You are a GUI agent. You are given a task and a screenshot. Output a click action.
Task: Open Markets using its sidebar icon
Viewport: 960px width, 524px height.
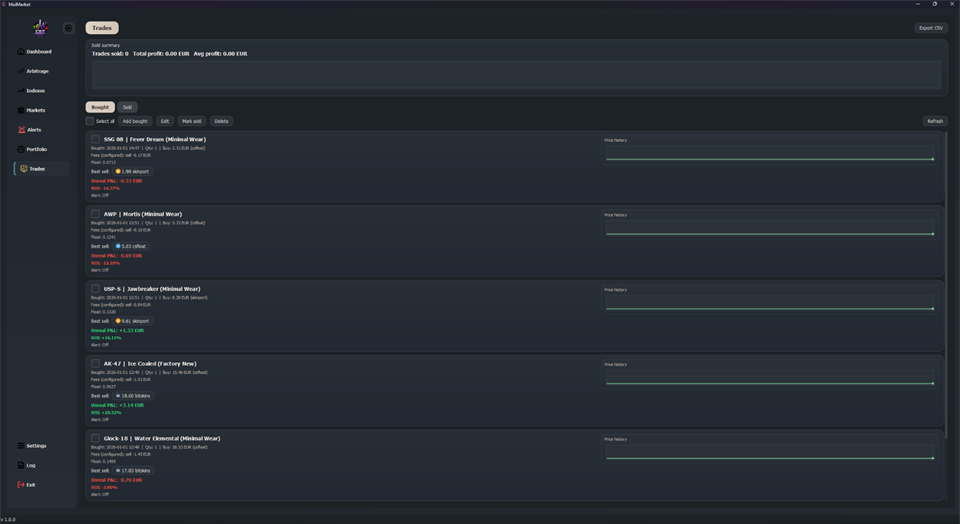click(x=21, y=110)
